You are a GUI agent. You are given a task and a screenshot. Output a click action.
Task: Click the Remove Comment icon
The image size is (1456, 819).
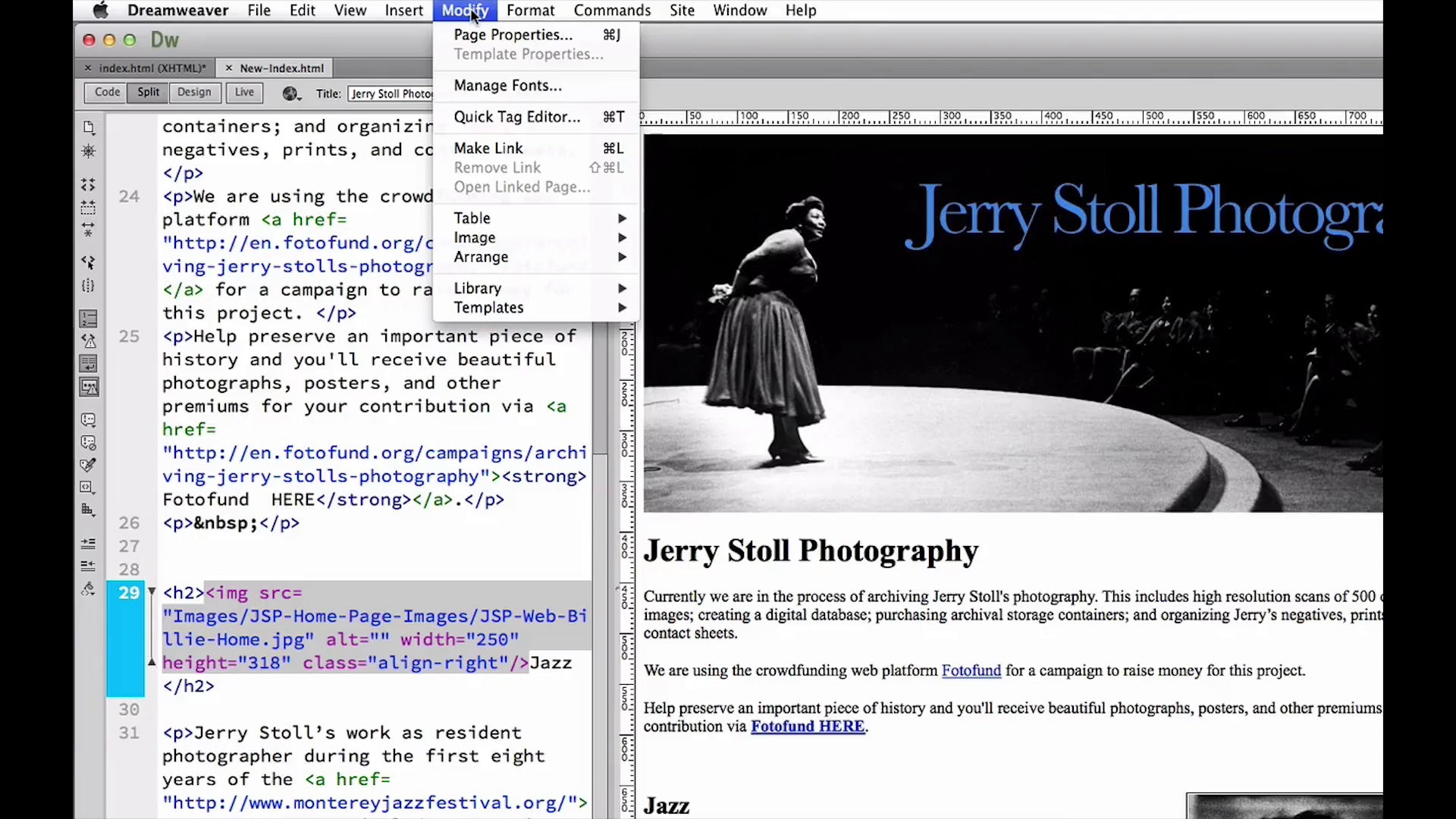point(89,443)
